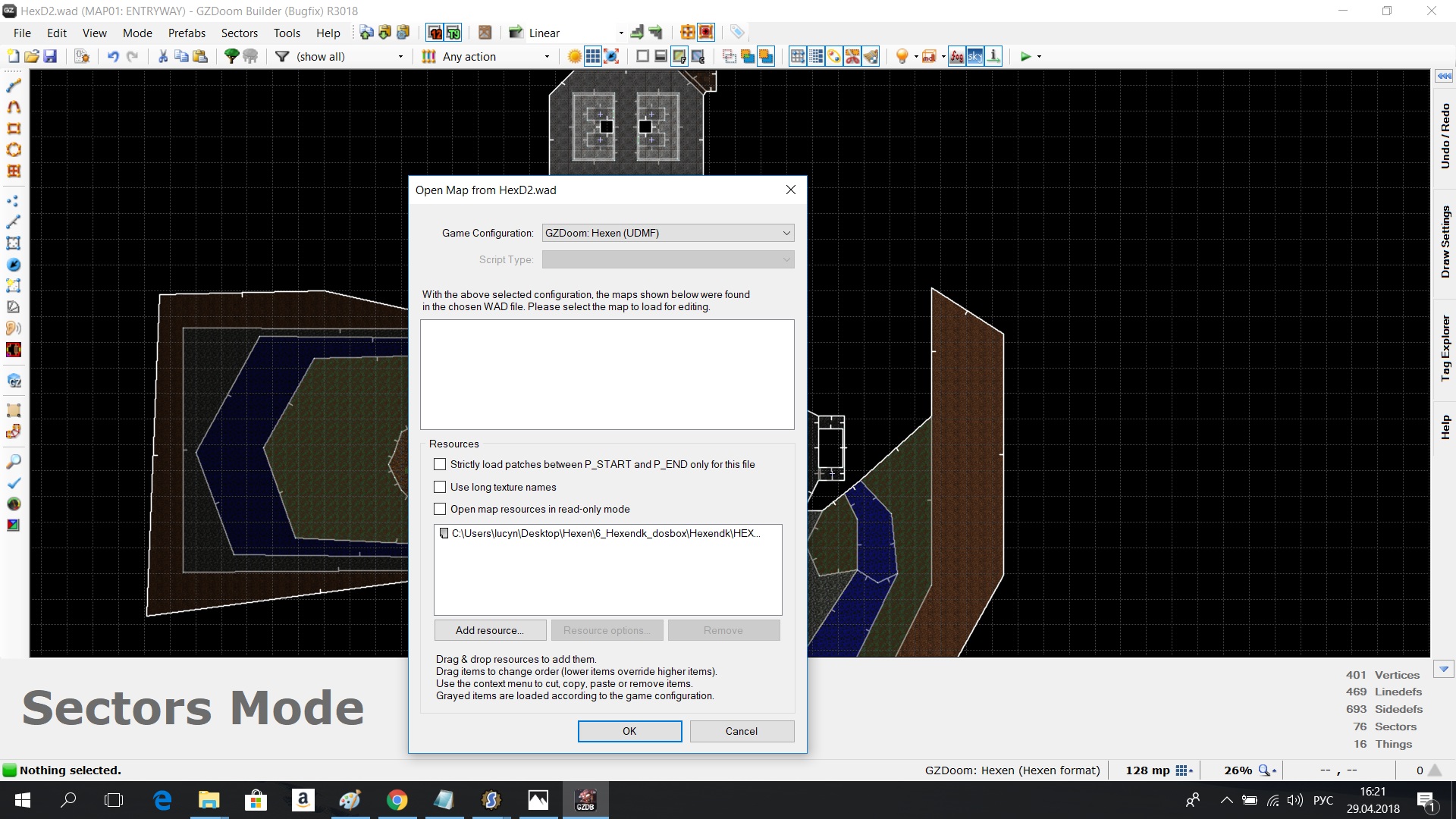Image resolution: width=1456 pixels, height=819 pixels.
Task: Check Strictly load patches between P_START and P_END
Action: [x=440, y=464]
